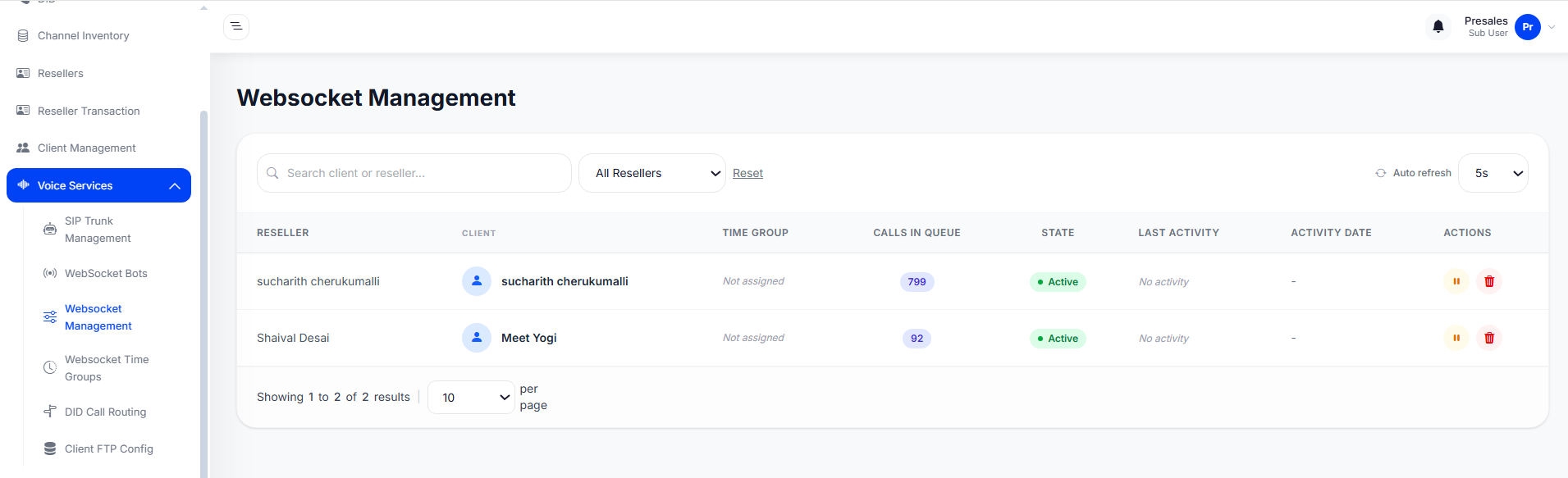
Task: Click the Client Management people icon
Action: point(23,148)
